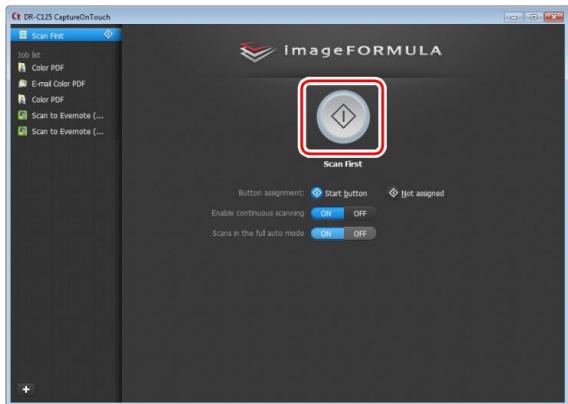Click the 'Button assignment:' label

click(x=271, y=193)
